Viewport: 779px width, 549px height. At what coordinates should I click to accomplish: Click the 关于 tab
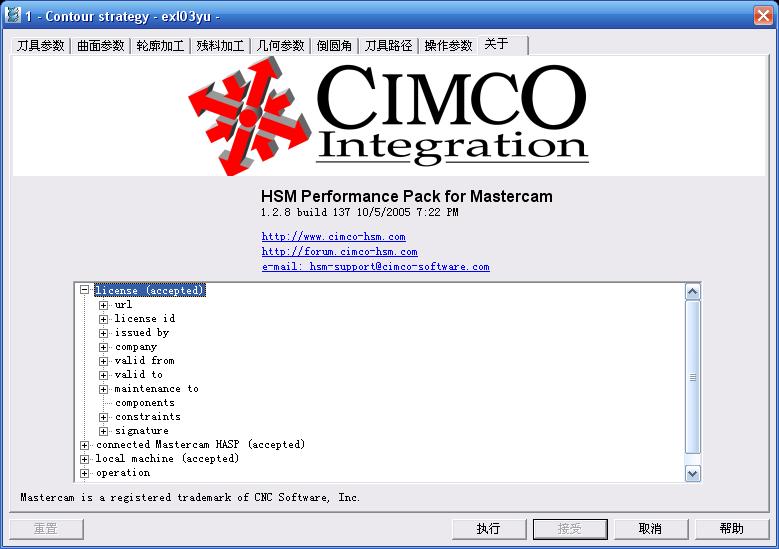coord(503,44)
